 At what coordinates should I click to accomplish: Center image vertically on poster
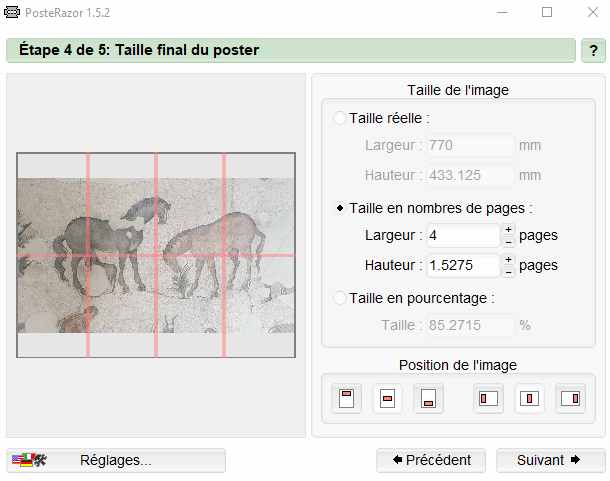coord(387,398)
